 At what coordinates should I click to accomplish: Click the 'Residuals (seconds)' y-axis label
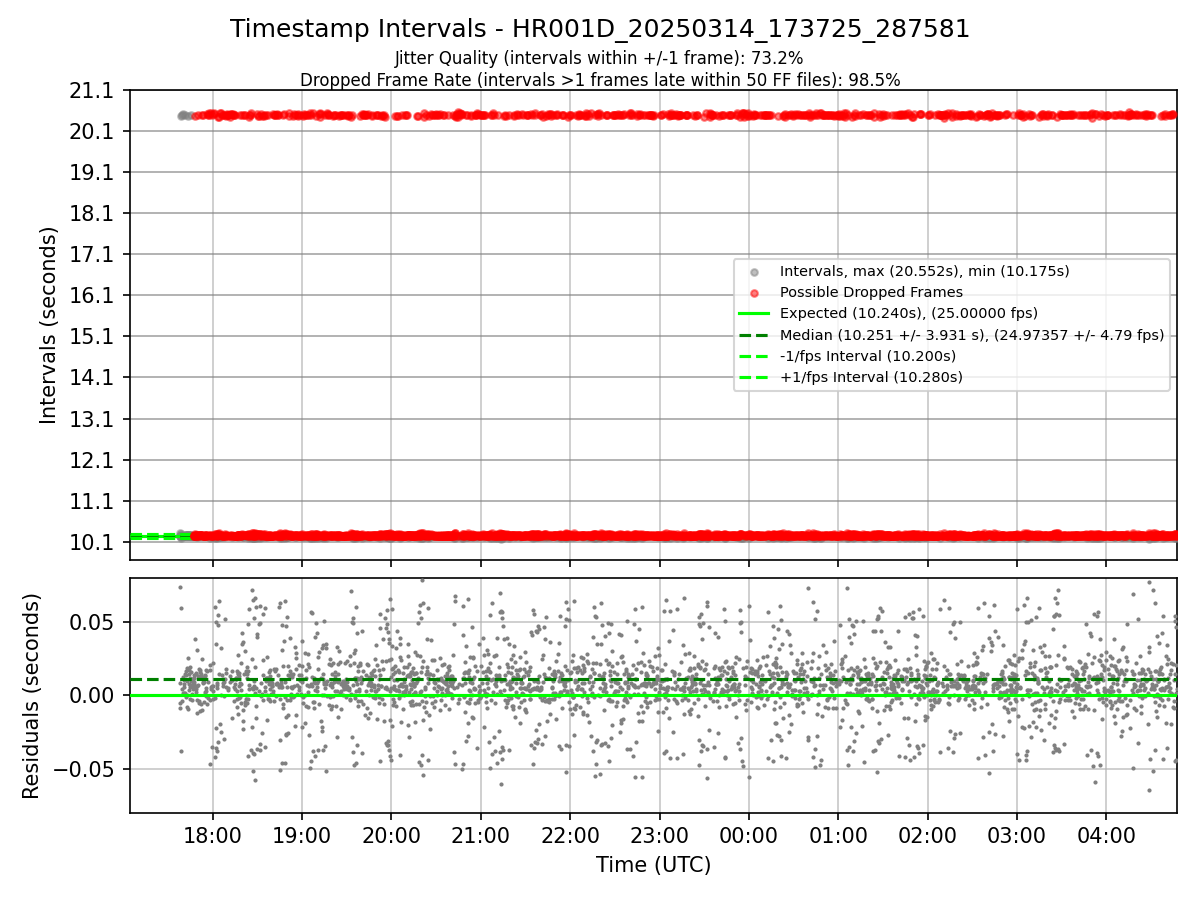(31, 696)
